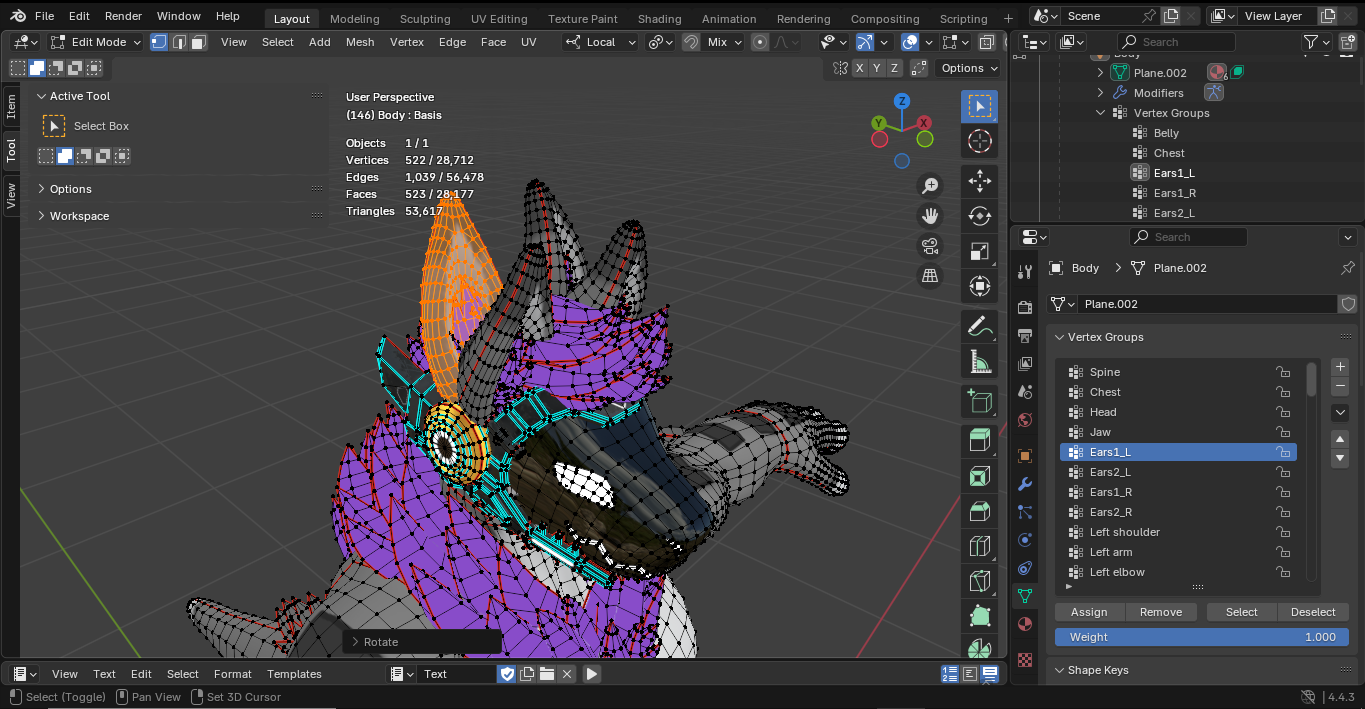Toggle snapping magnet button
Image resolution: width=1365 pixels, height=709 pixels.
[x=691, y=42]
